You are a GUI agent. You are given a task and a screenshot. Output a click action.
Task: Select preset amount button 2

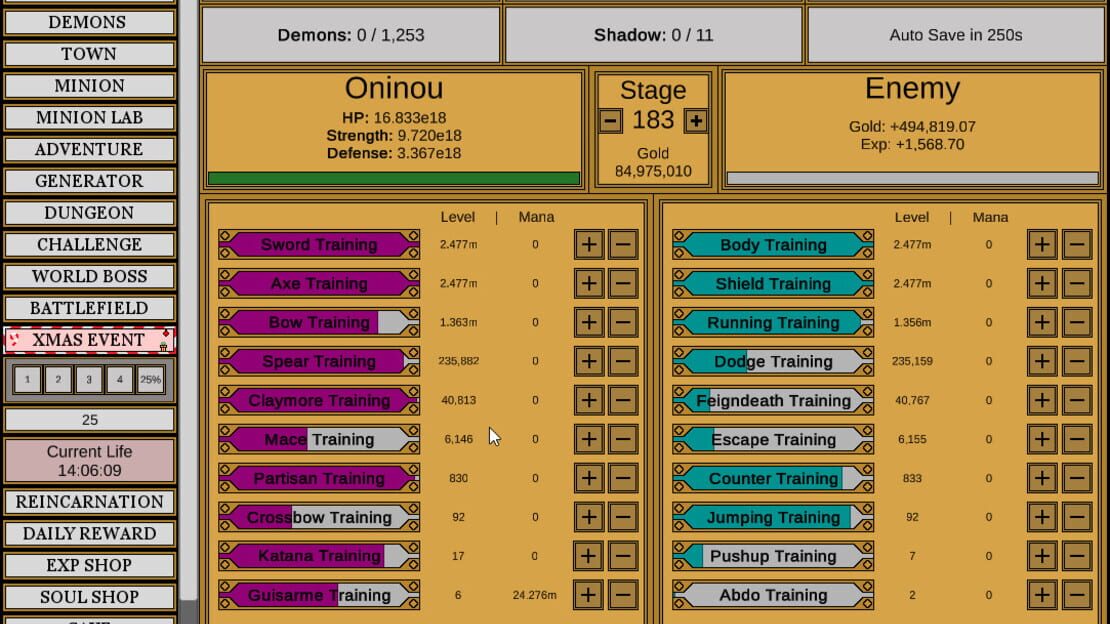tap(58, 380)
